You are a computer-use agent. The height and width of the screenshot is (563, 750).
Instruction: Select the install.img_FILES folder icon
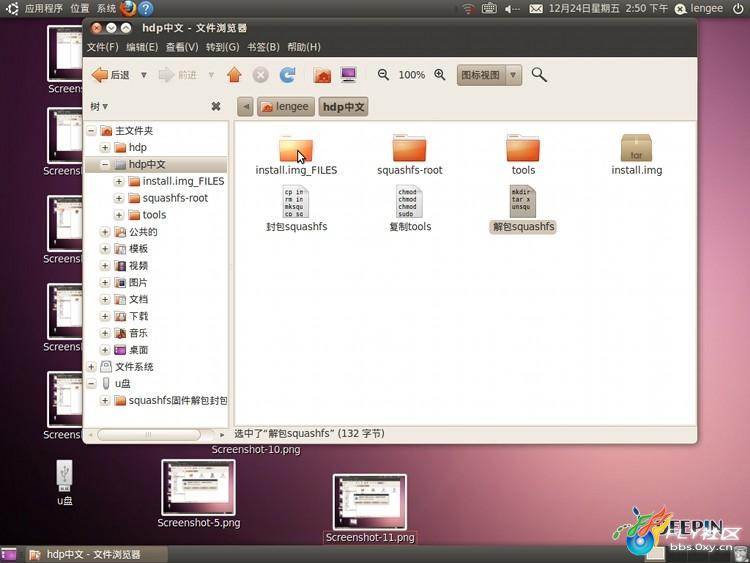296,148
